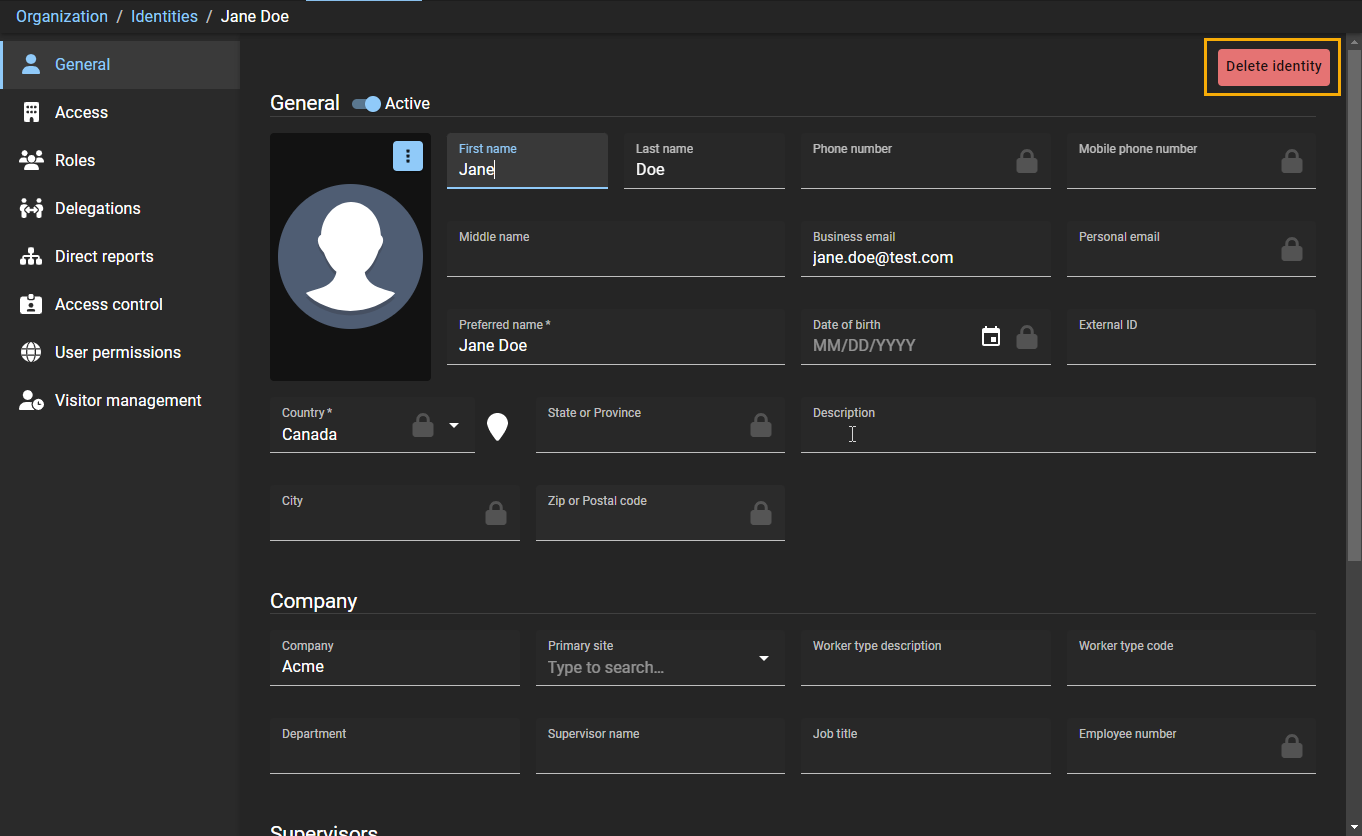Focus the Description field
Image resolution: width=1362 pixels, height=836 pixels.
click(x=1058, y=425)
